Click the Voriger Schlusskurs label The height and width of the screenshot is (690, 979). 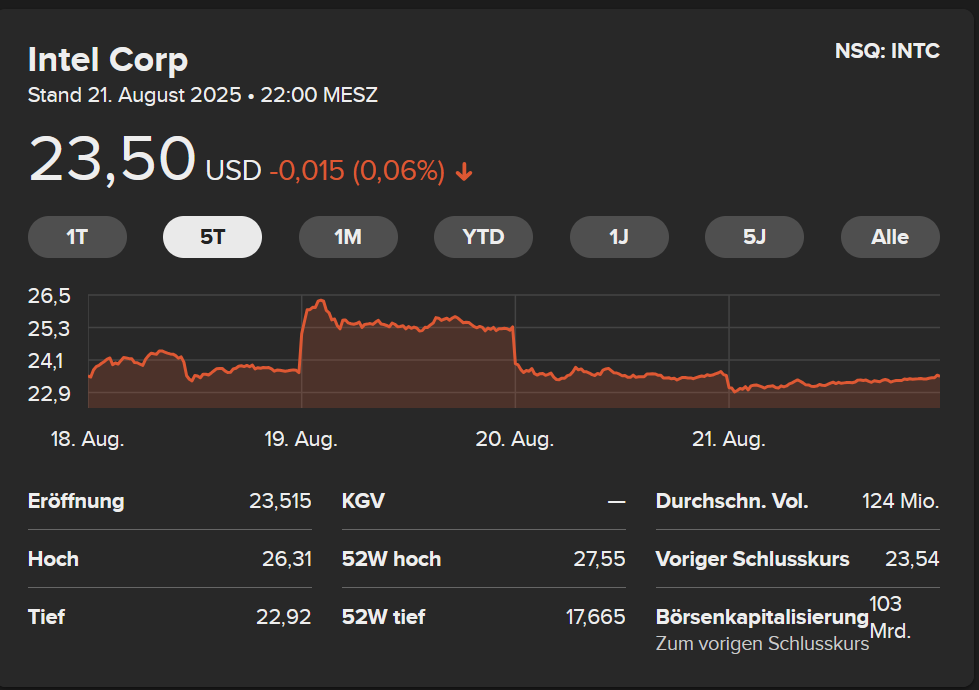click(x=752, y=559)
